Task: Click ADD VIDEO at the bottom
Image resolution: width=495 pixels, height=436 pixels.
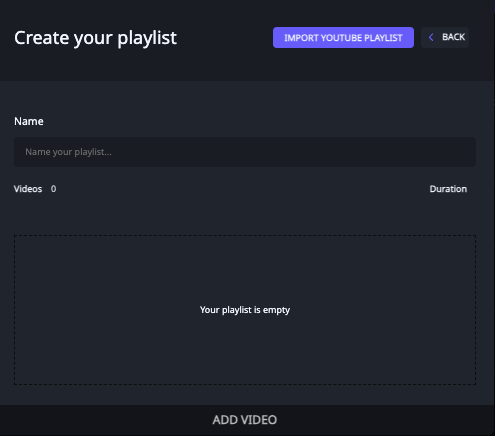Action: [245, 420]
